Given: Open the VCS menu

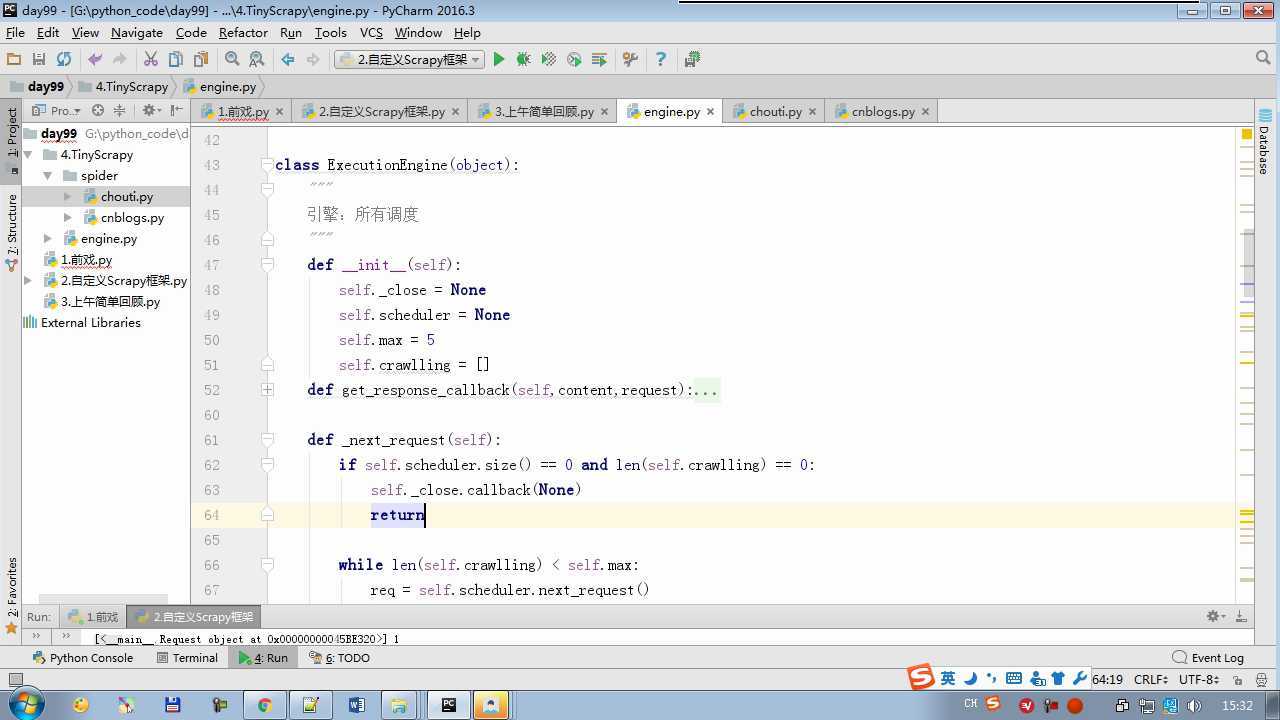Looking at the screenshot, I should point(371,32).
